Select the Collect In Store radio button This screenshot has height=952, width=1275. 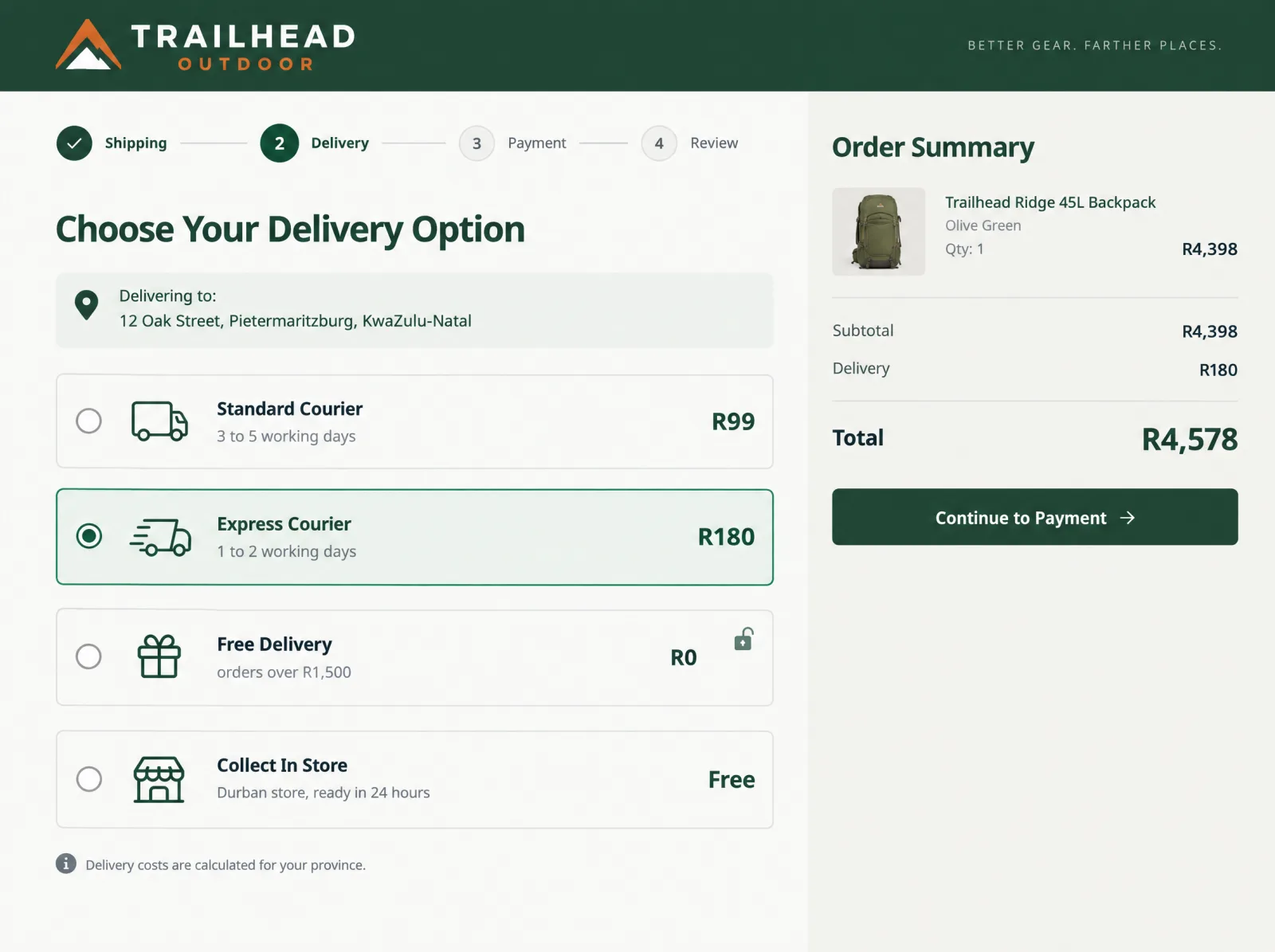point(88,779)
